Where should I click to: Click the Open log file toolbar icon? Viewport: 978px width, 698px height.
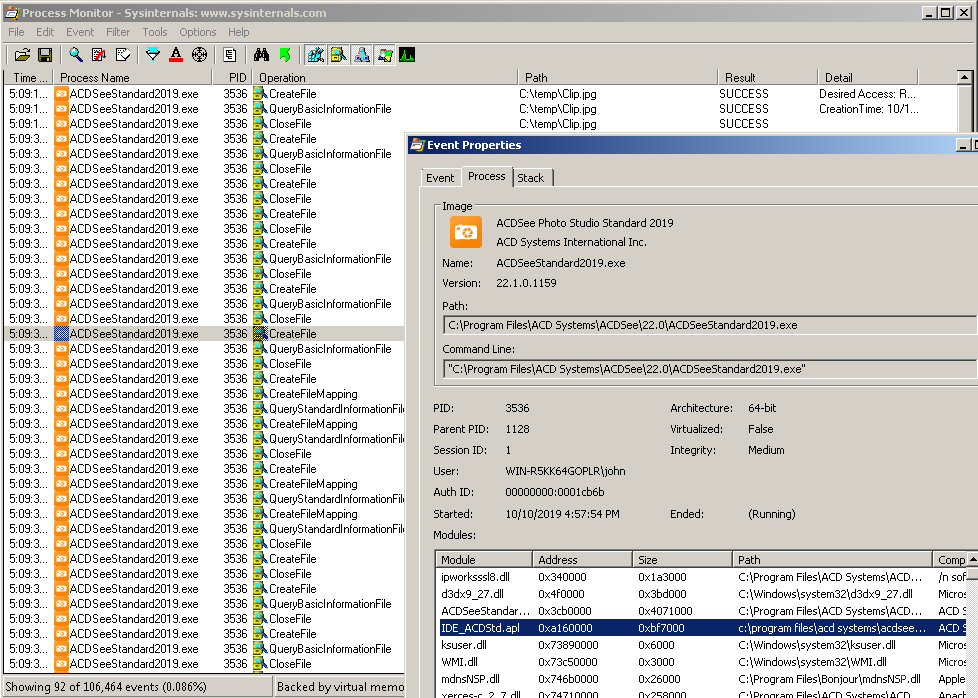[22, 55]
